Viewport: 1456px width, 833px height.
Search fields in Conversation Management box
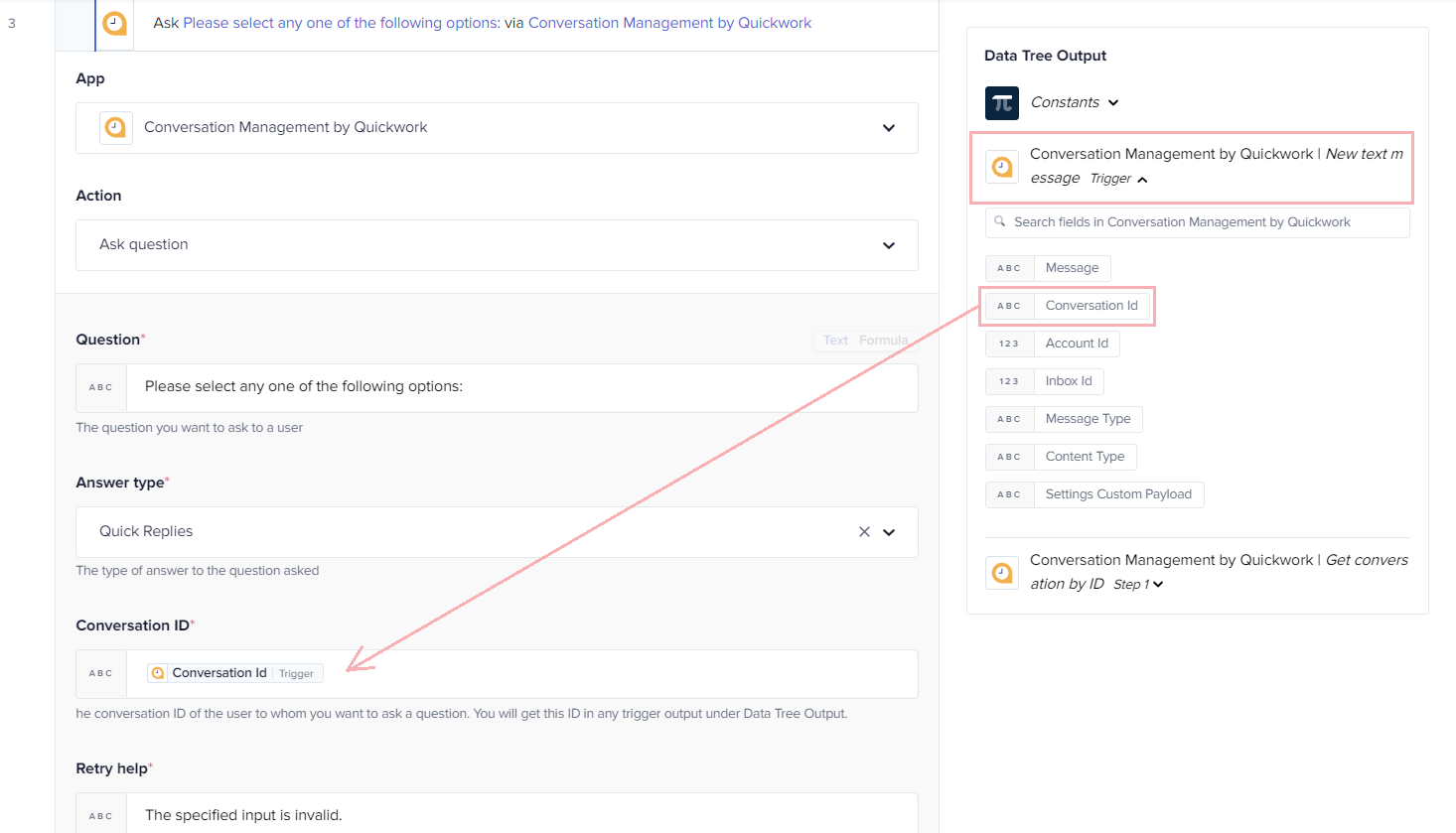coord(1197,222)
